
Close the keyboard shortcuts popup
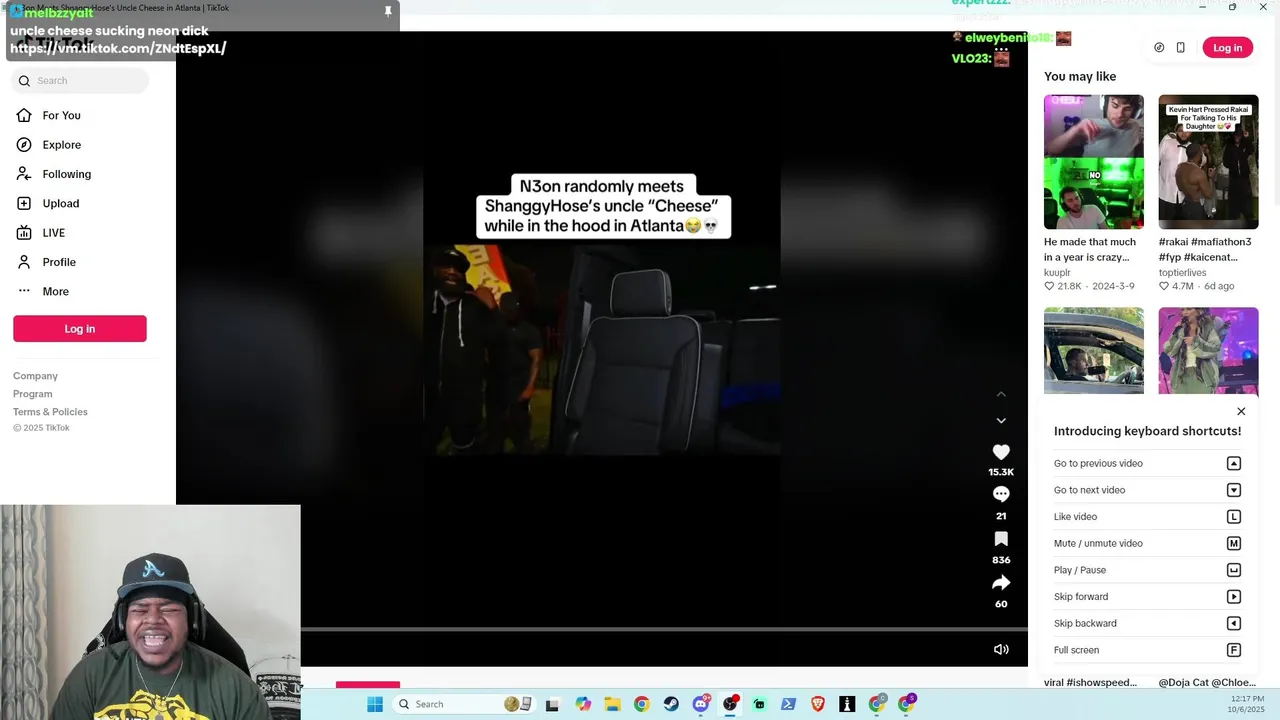tap(1241, 411)
